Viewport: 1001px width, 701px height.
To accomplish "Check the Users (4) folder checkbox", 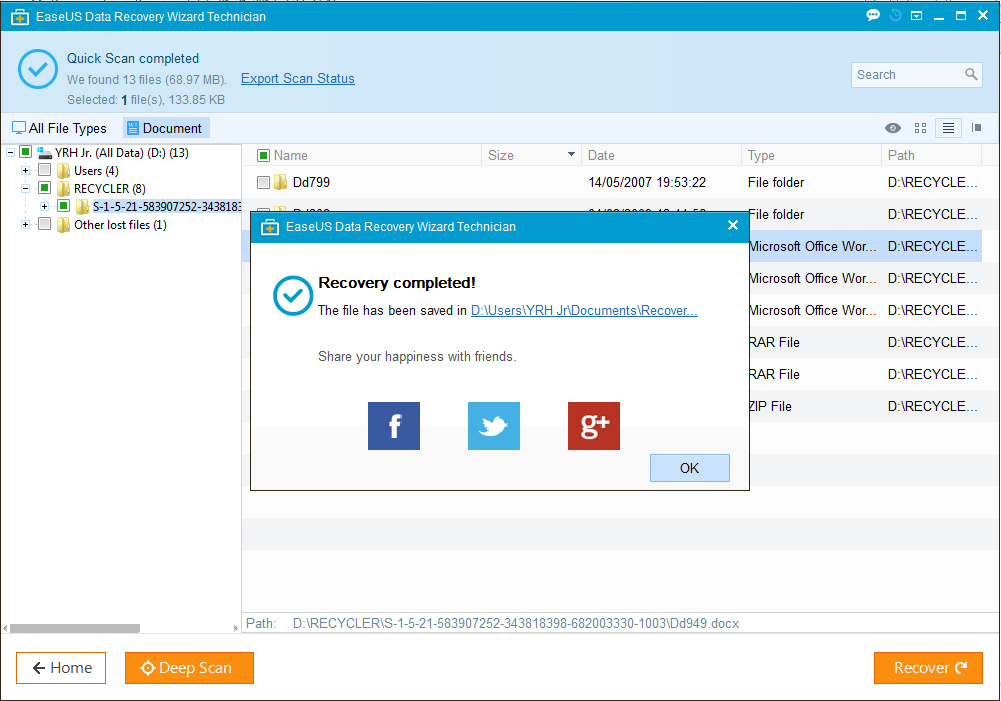I will 44,170.
